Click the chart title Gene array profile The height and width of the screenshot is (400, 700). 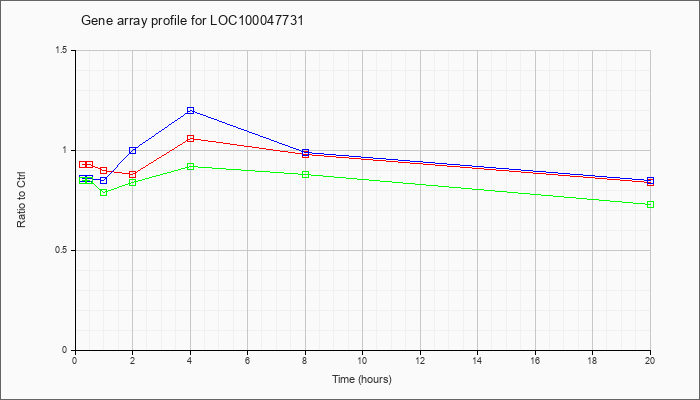(x=192, y=21)
